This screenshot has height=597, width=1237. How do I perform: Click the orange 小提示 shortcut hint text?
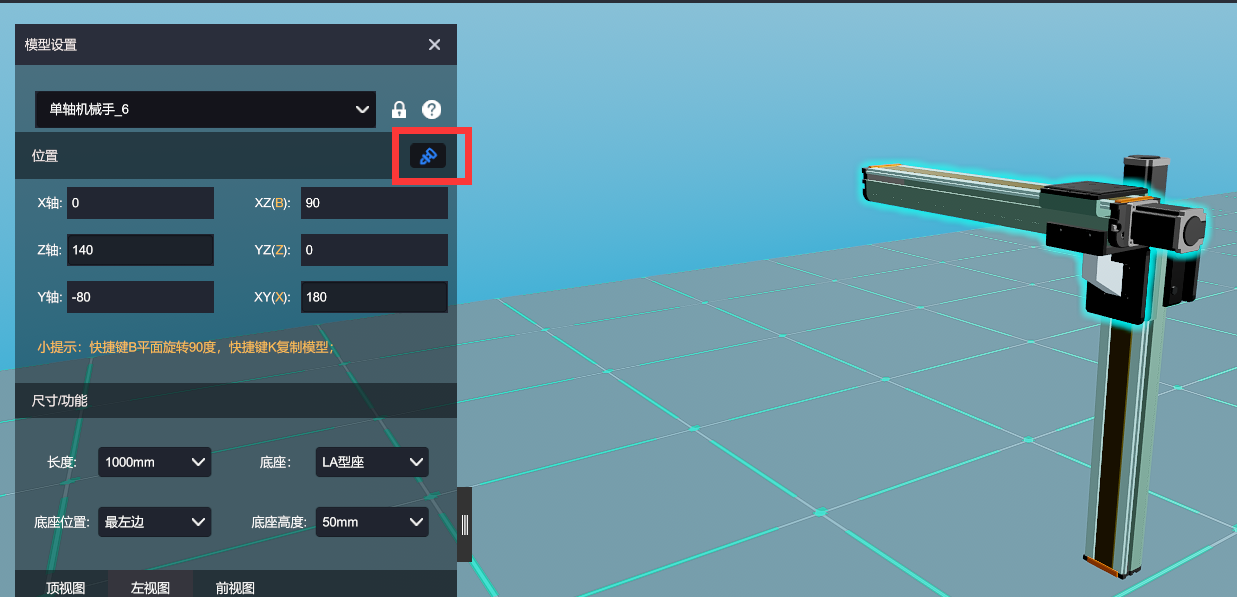pyautogui.click(x=186, y=347)
